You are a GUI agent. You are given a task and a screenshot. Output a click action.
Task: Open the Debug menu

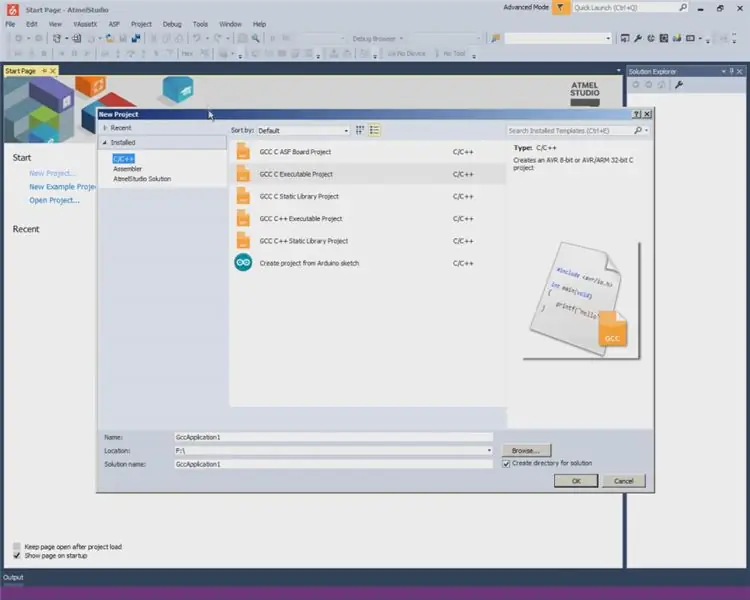pos(172,24)
